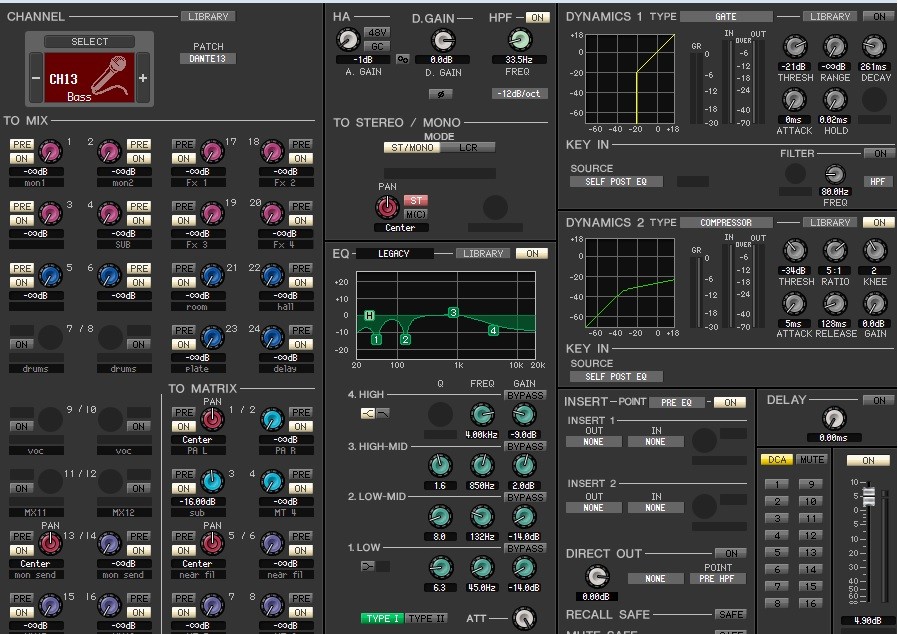Open the insert point PRE EQ selector
The height and width of the screenshot is (634, 898).
(x=676, y=402)
